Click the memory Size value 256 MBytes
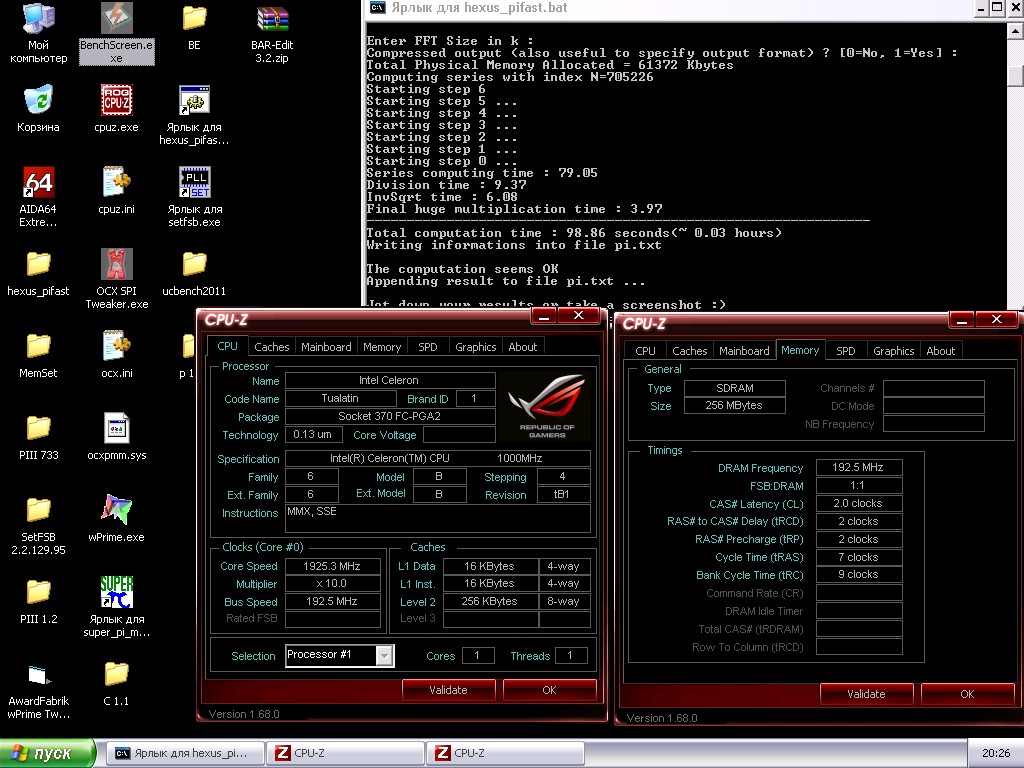This screenshot has width=1024, height=768. click(735, 406)
